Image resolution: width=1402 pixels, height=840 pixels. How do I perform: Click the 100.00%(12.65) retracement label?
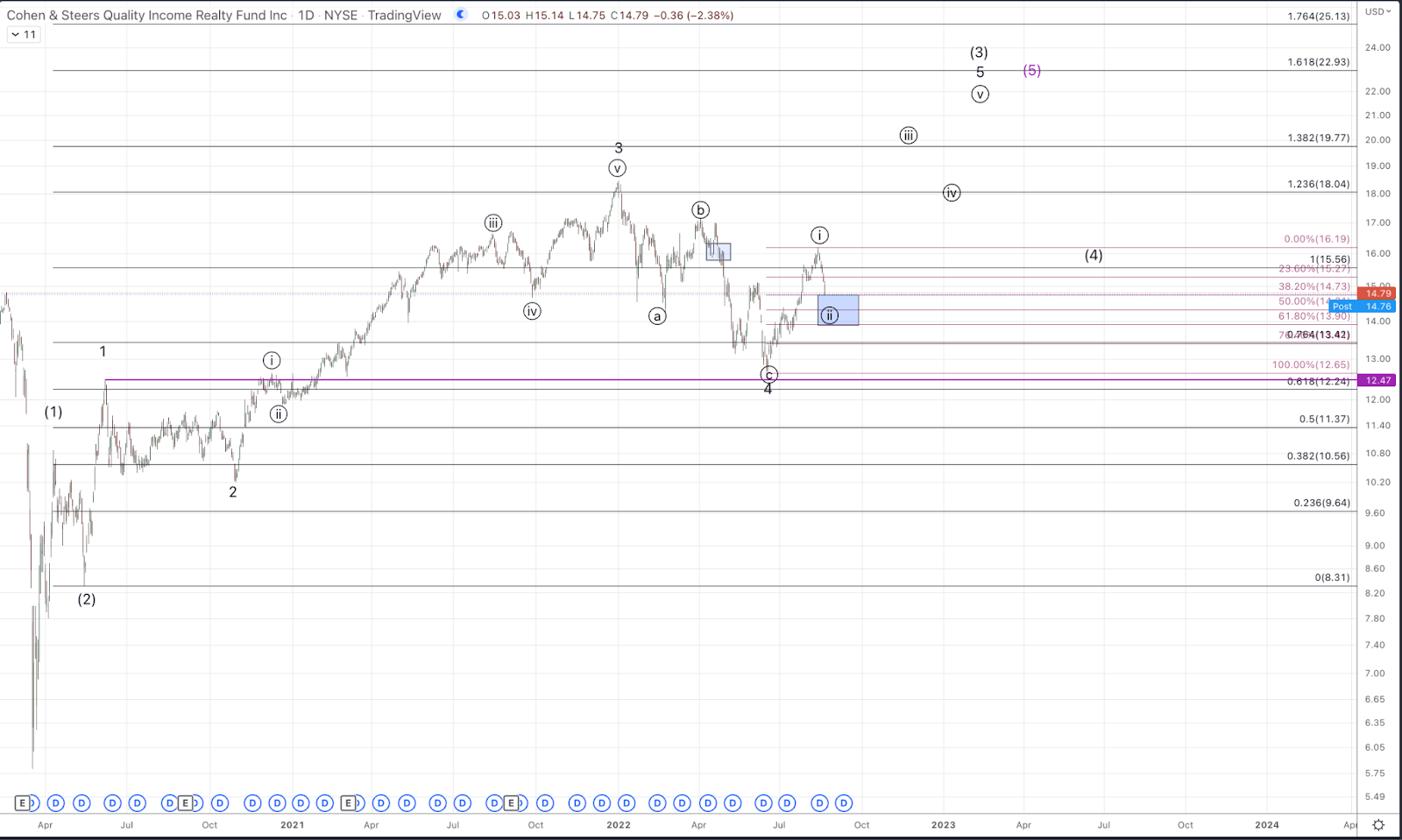1311,365
